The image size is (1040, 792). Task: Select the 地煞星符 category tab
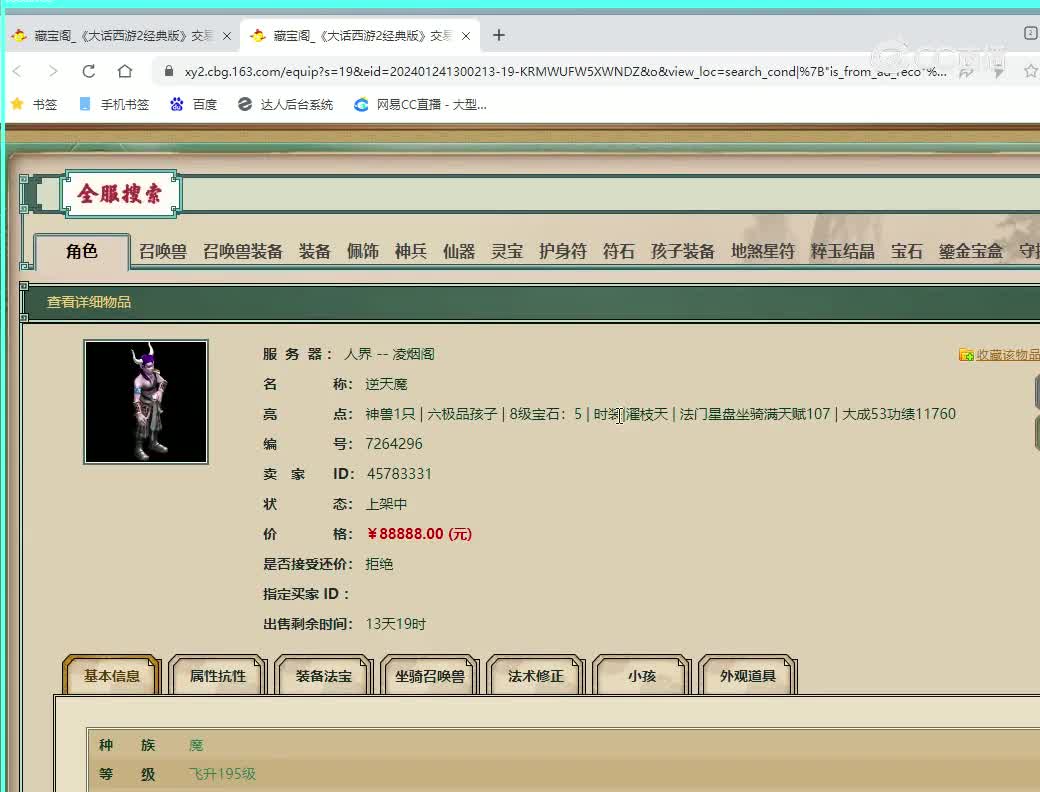pos(763,251)
